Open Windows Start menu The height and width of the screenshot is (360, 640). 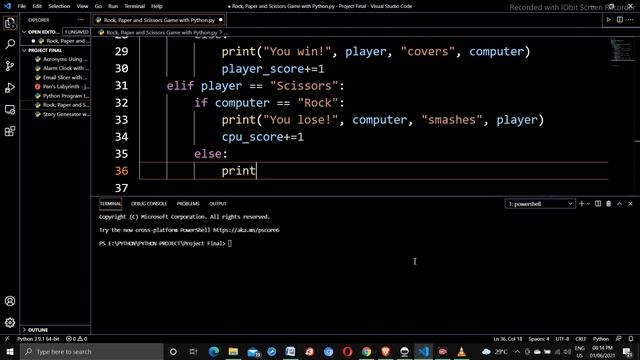click(x=10, y=351)
